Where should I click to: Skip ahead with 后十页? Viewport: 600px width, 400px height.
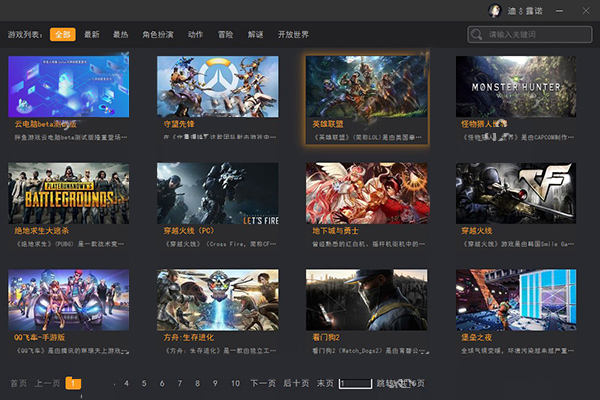click(296, 383)
